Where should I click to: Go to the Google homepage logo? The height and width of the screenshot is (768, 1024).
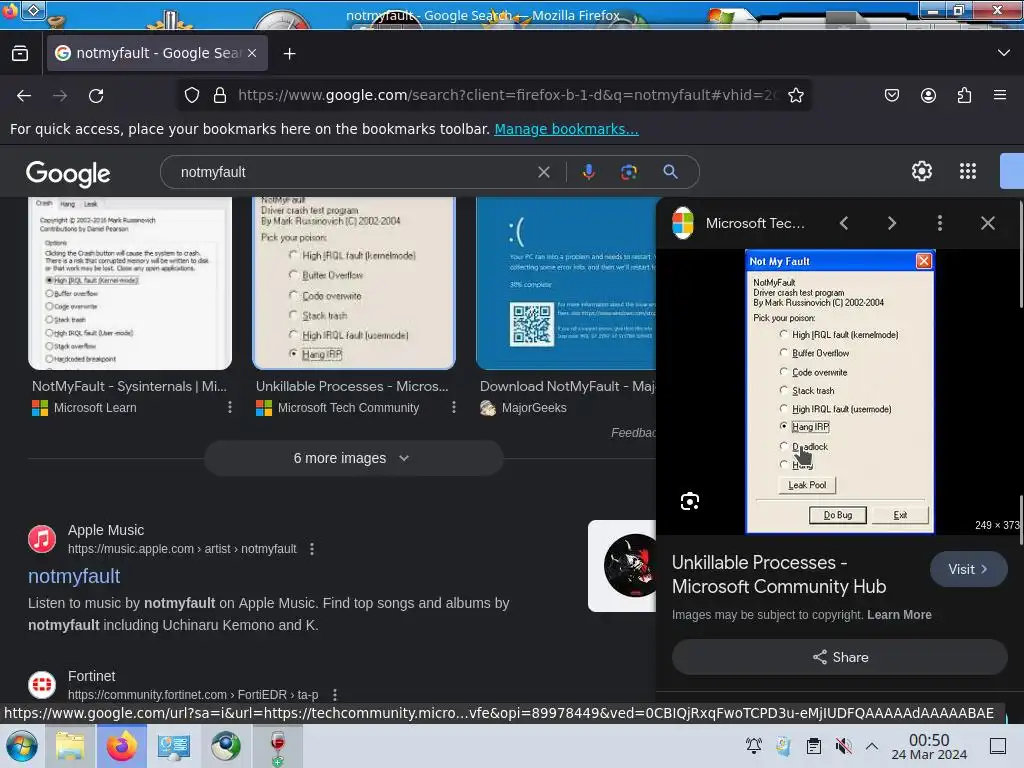pyautogui.click(x=68, y=173)
